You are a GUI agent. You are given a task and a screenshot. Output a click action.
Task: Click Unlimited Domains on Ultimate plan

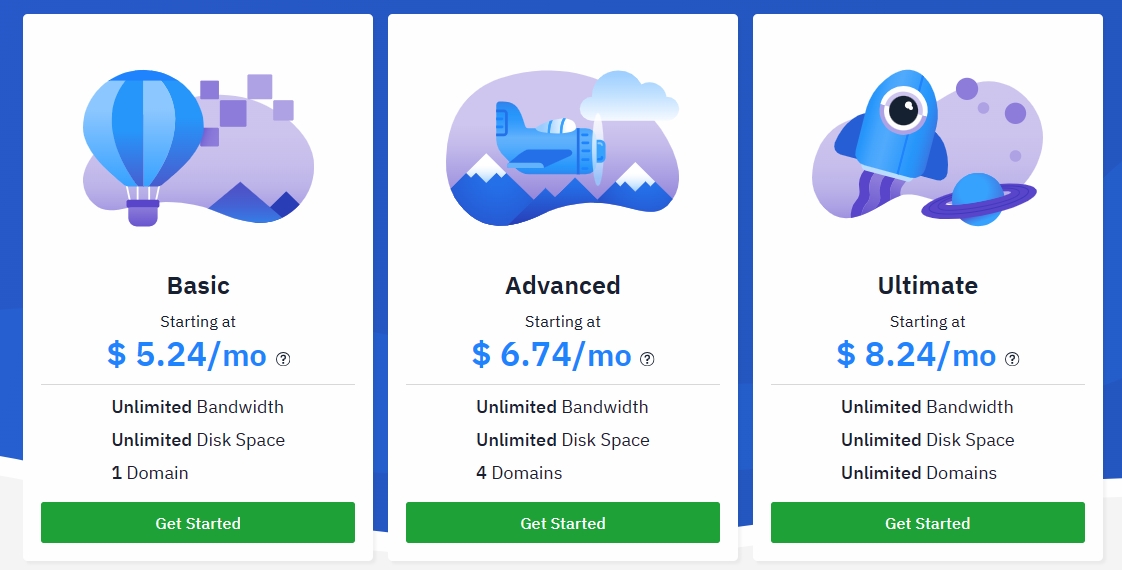[x=919, y=473]
